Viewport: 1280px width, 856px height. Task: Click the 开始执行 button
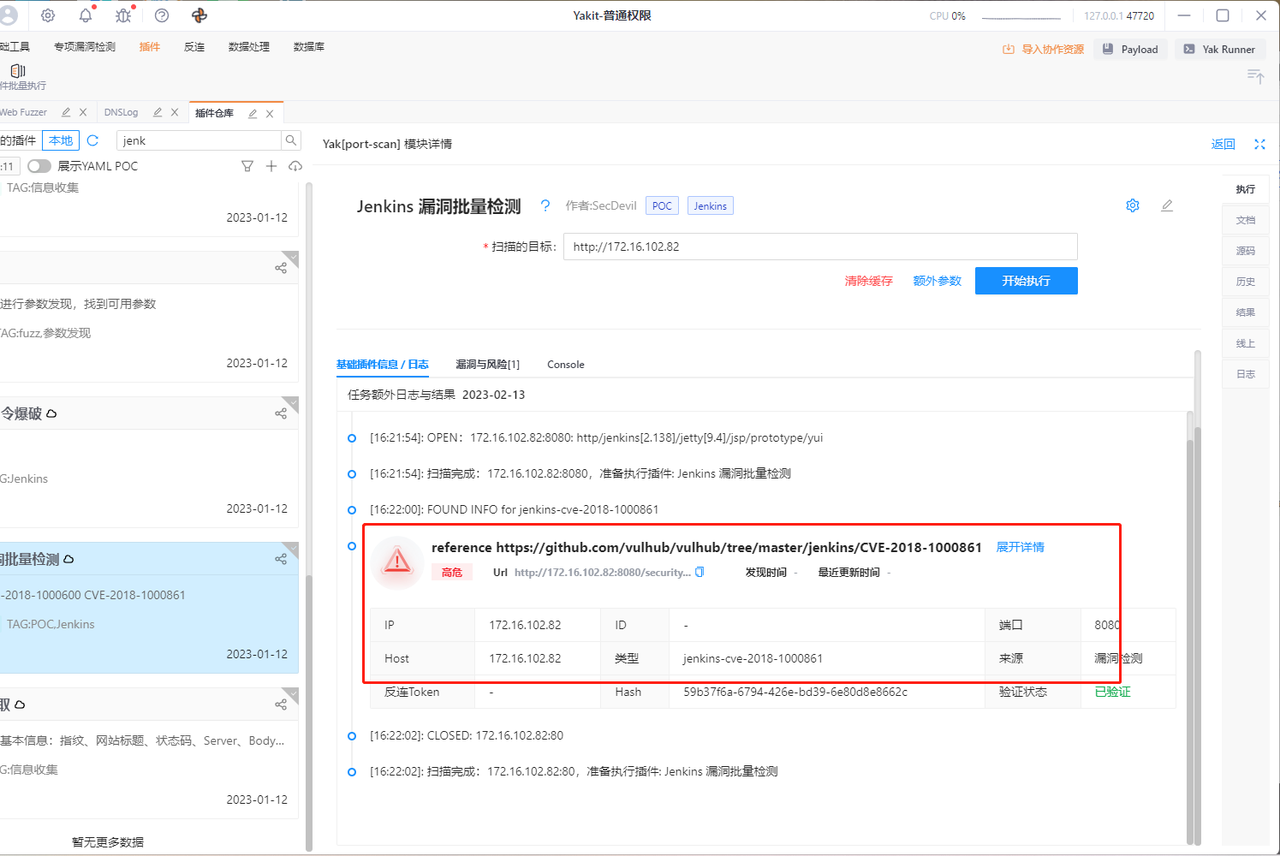tap(1026, 281)
